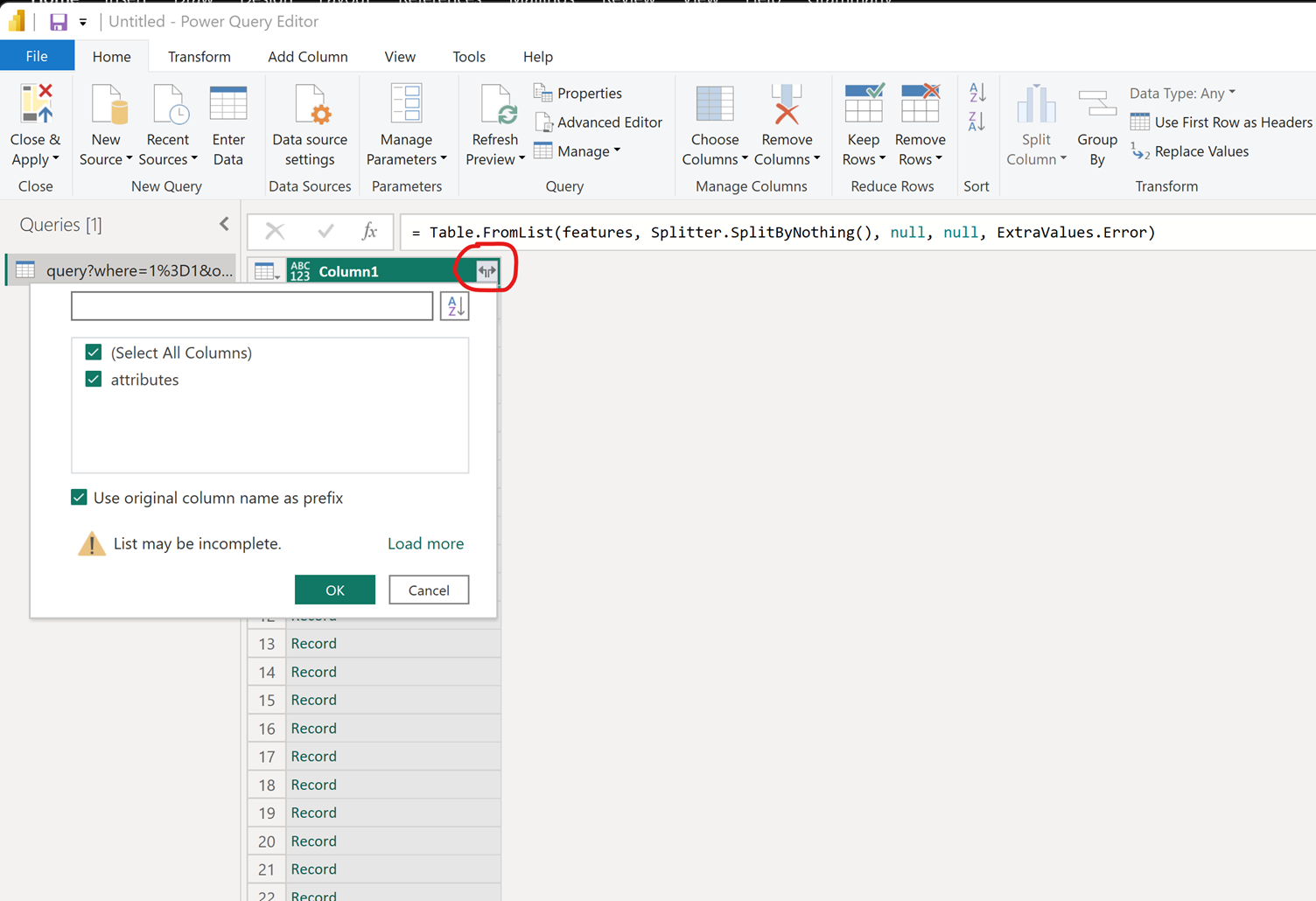
Task: Click the Group By icon
Action: click(1097, 105)
